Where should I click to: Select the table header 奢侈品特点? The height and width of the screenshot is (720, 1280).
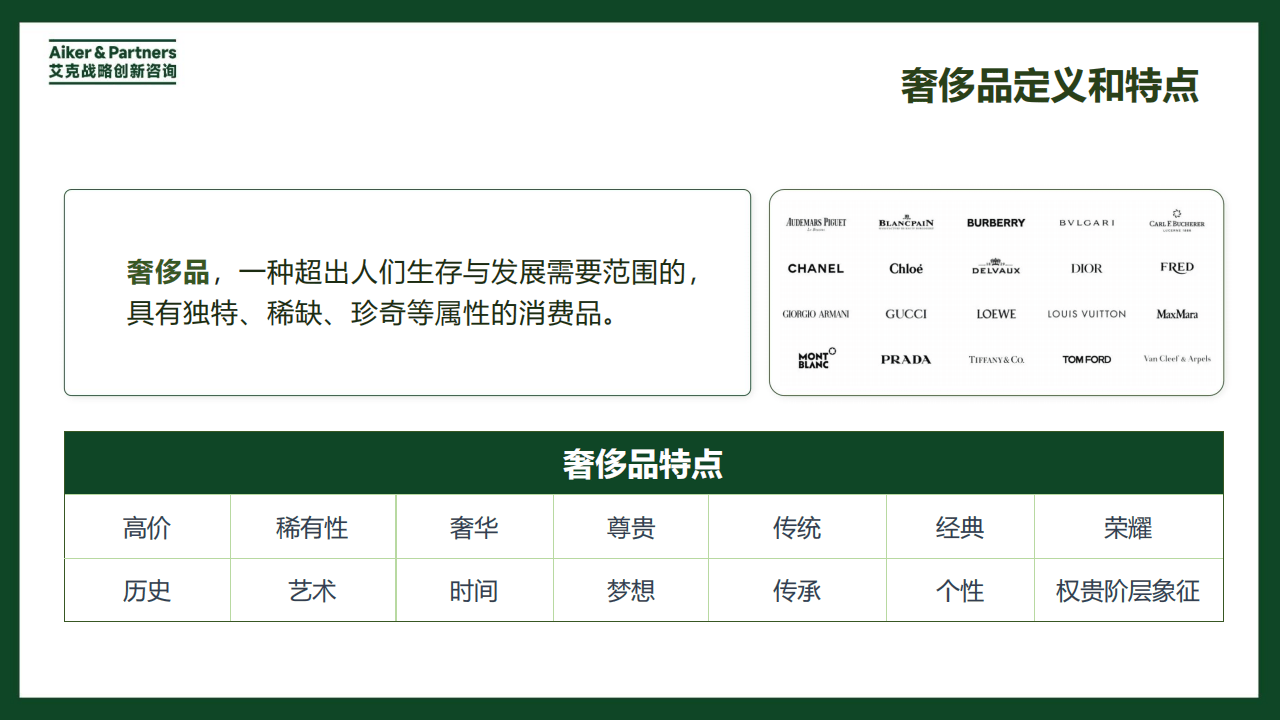[643, 464]
